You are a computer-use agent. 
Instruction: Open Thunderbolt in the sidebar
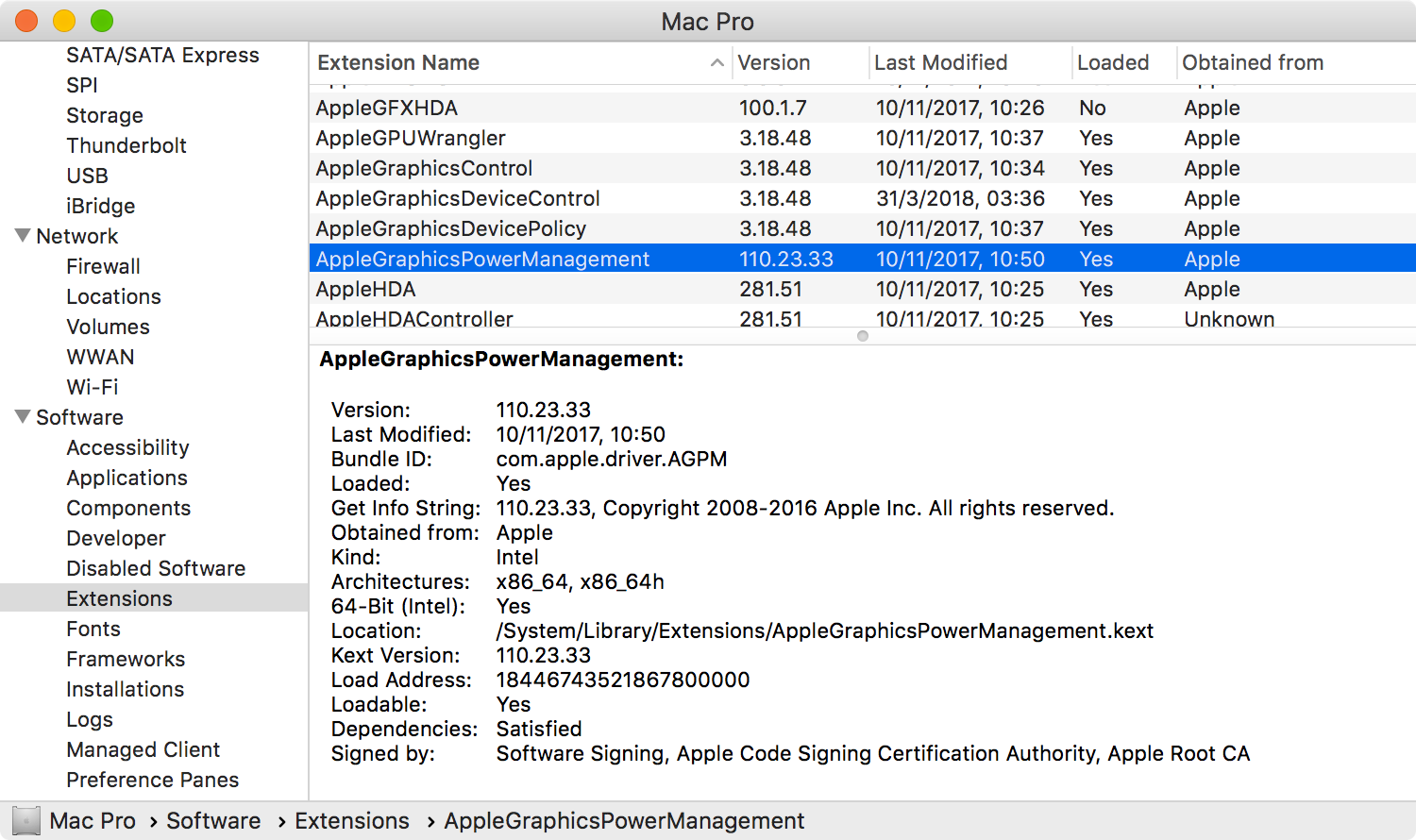pos(126,145)
